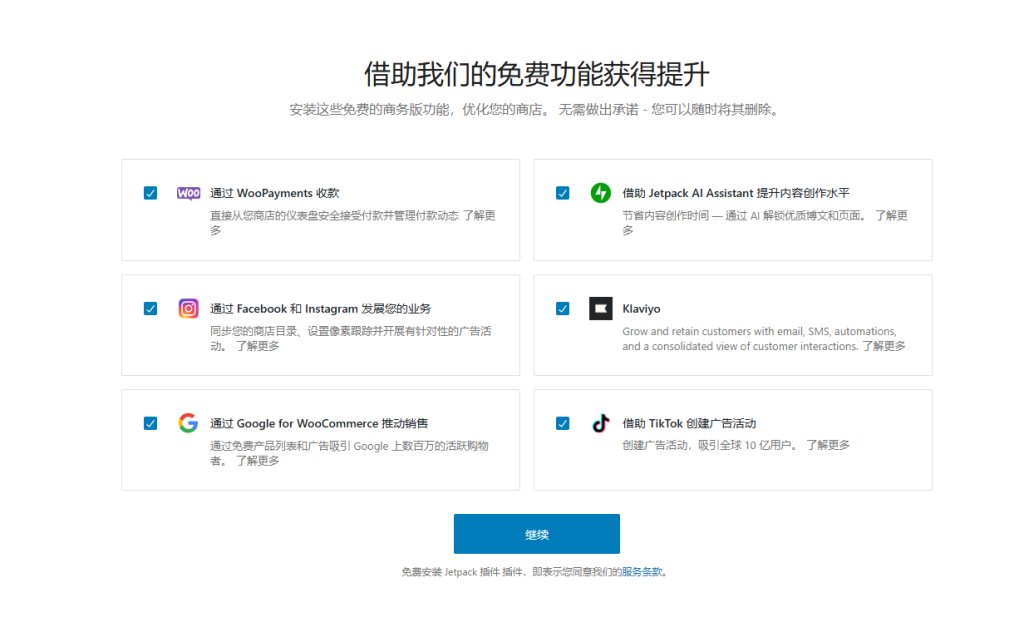Viewport: 1024px width, 637px height.
Task: 取消勾选 WooPayments 收款选项
Action: 150,192
